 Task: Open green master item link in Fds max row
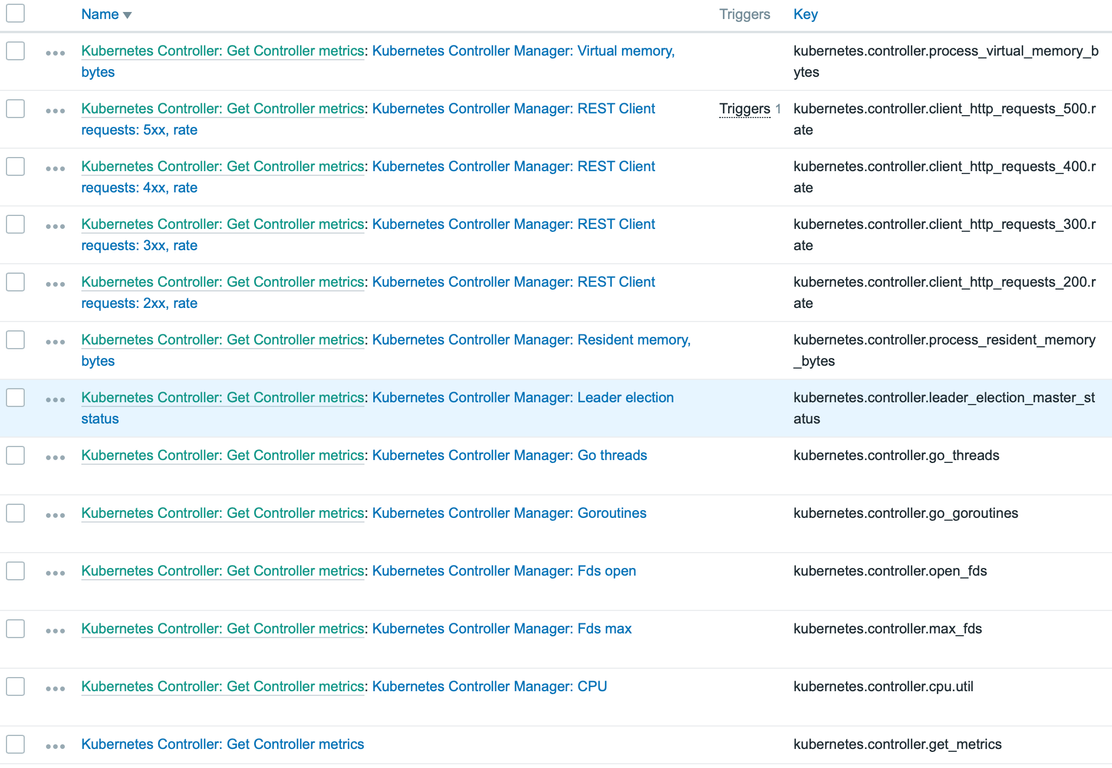pyautogui.click(x=223, y=629)
